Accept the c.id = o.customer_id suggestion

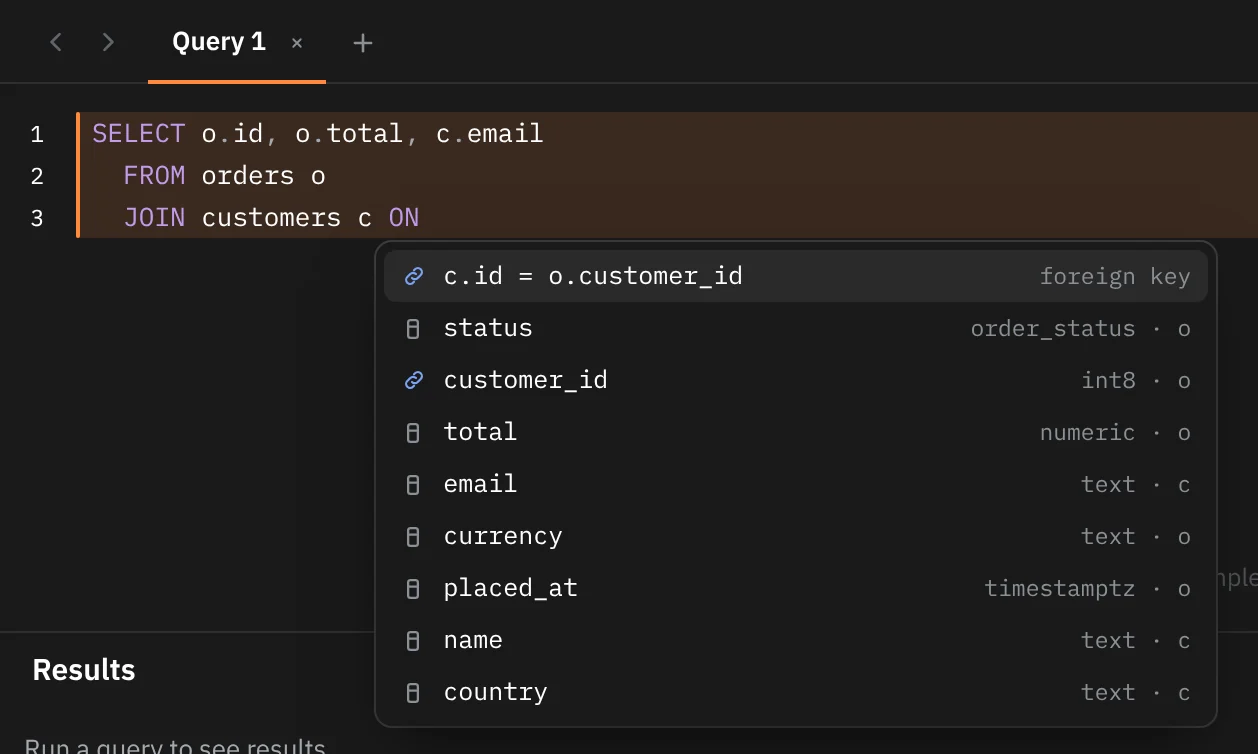pyautogui.click(x=796, y=276)
